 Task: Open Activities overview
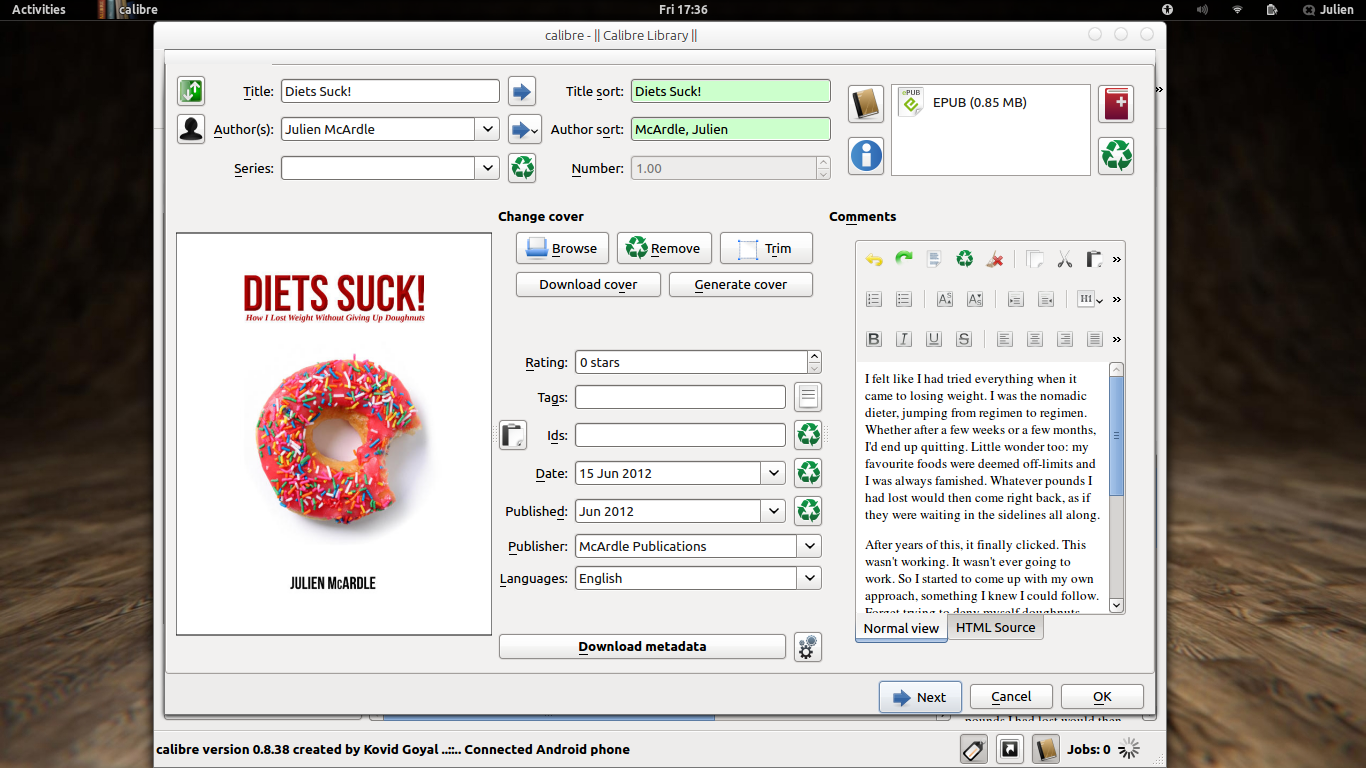tap(39, 9)
